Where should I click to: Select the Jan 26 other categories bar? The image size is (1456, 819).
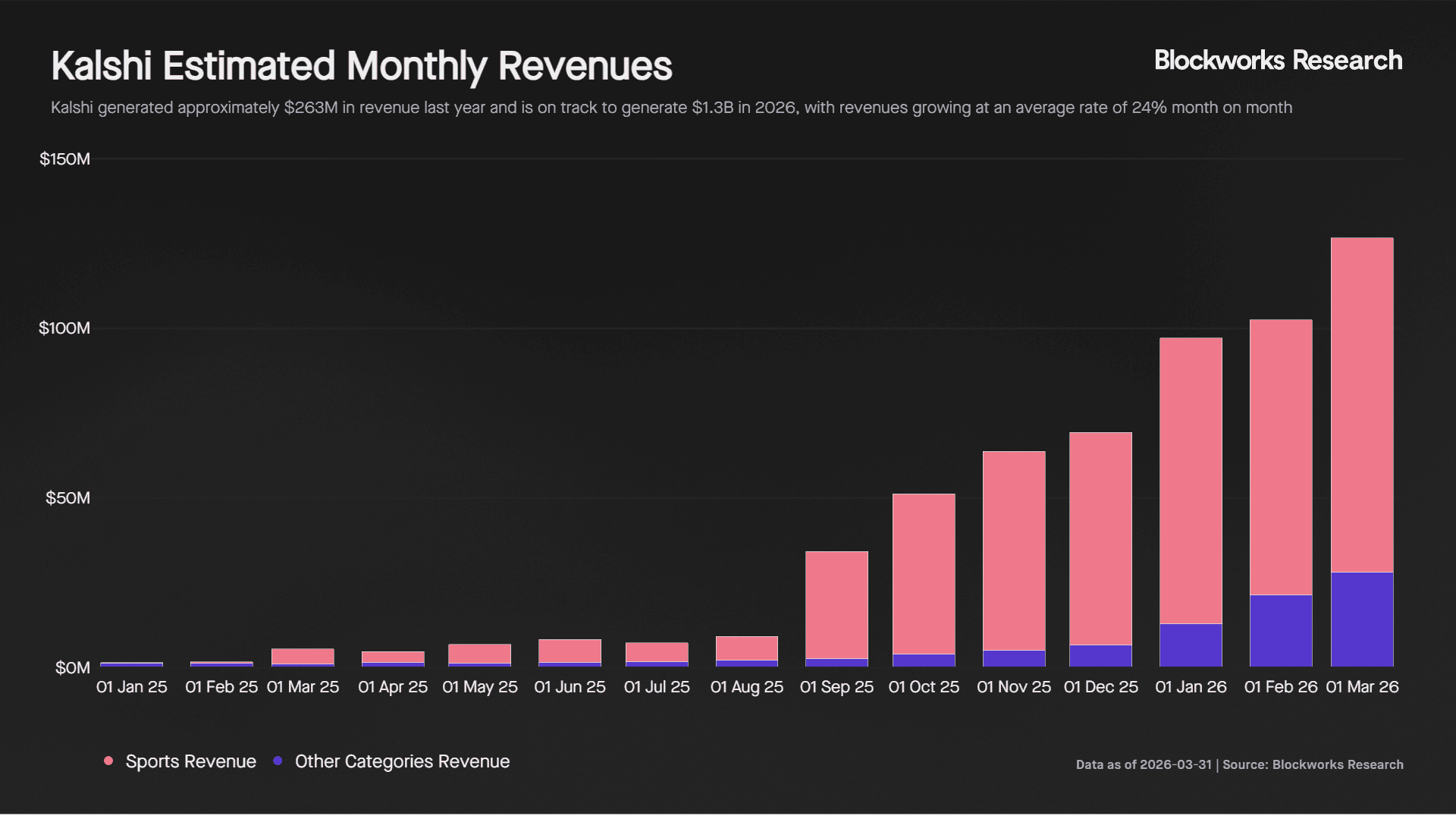click(x=1191, y=645)
